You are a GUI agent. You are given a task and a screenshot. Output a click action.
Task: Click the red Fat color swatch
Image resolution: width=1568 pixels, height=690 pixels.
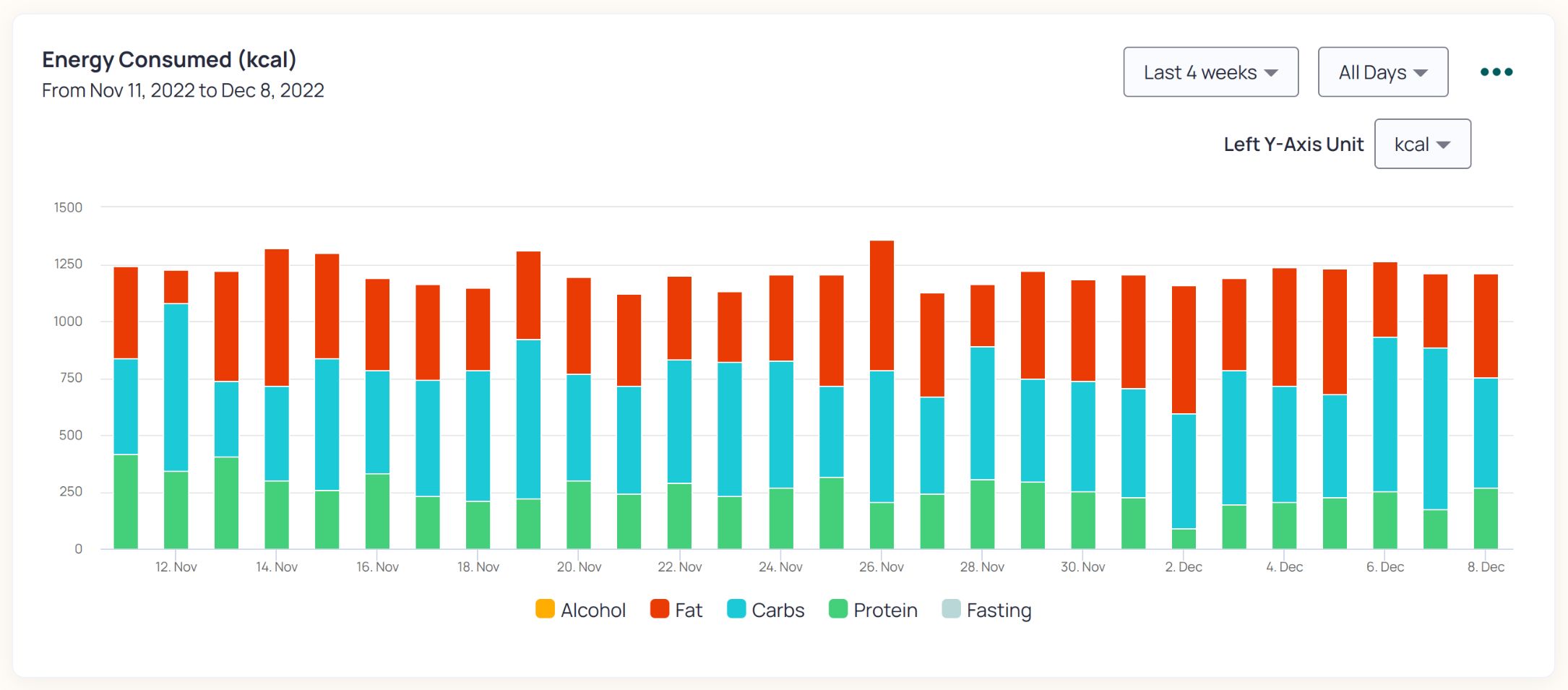660,609
